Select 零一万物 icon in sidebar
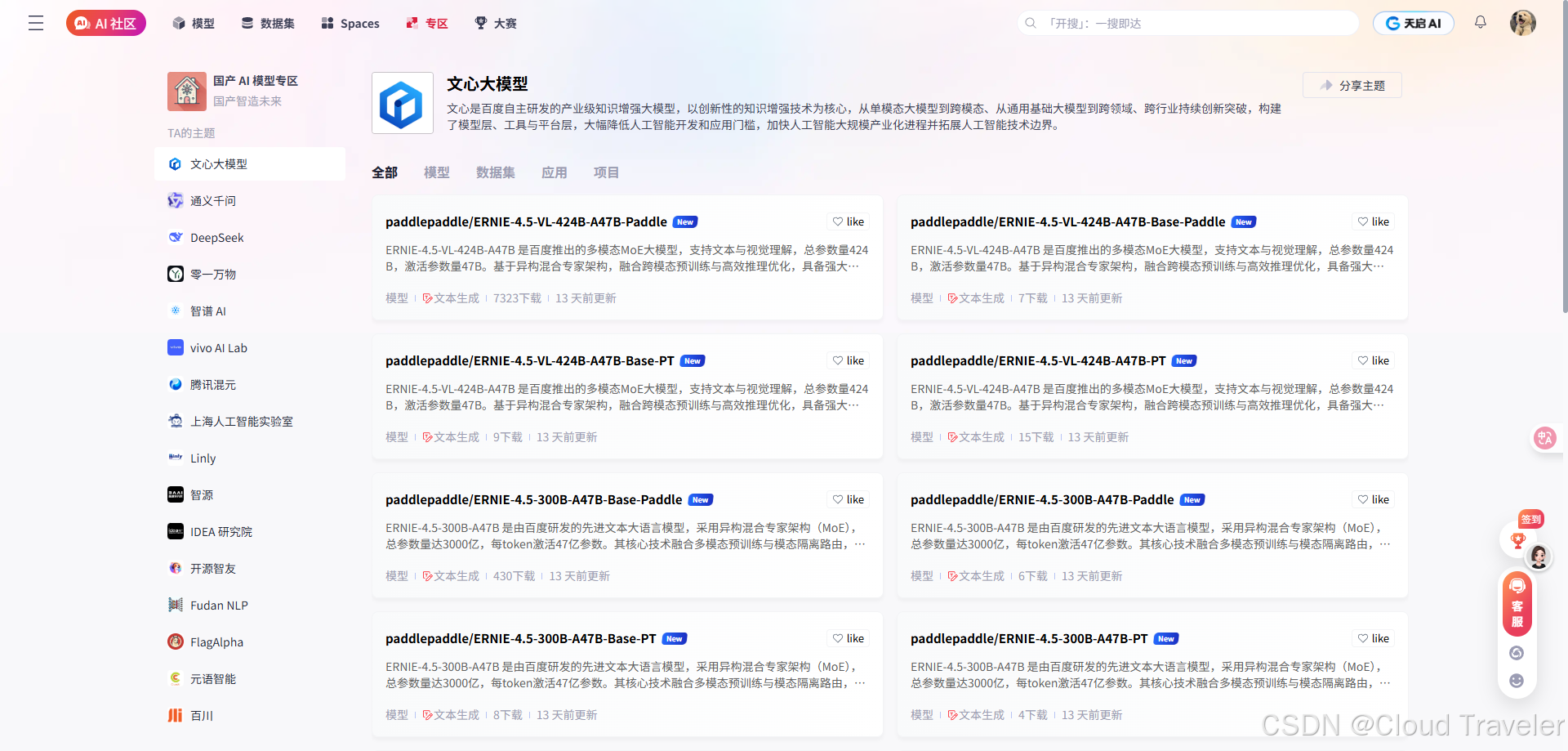The image size is (1568, 751). point(176,274)
